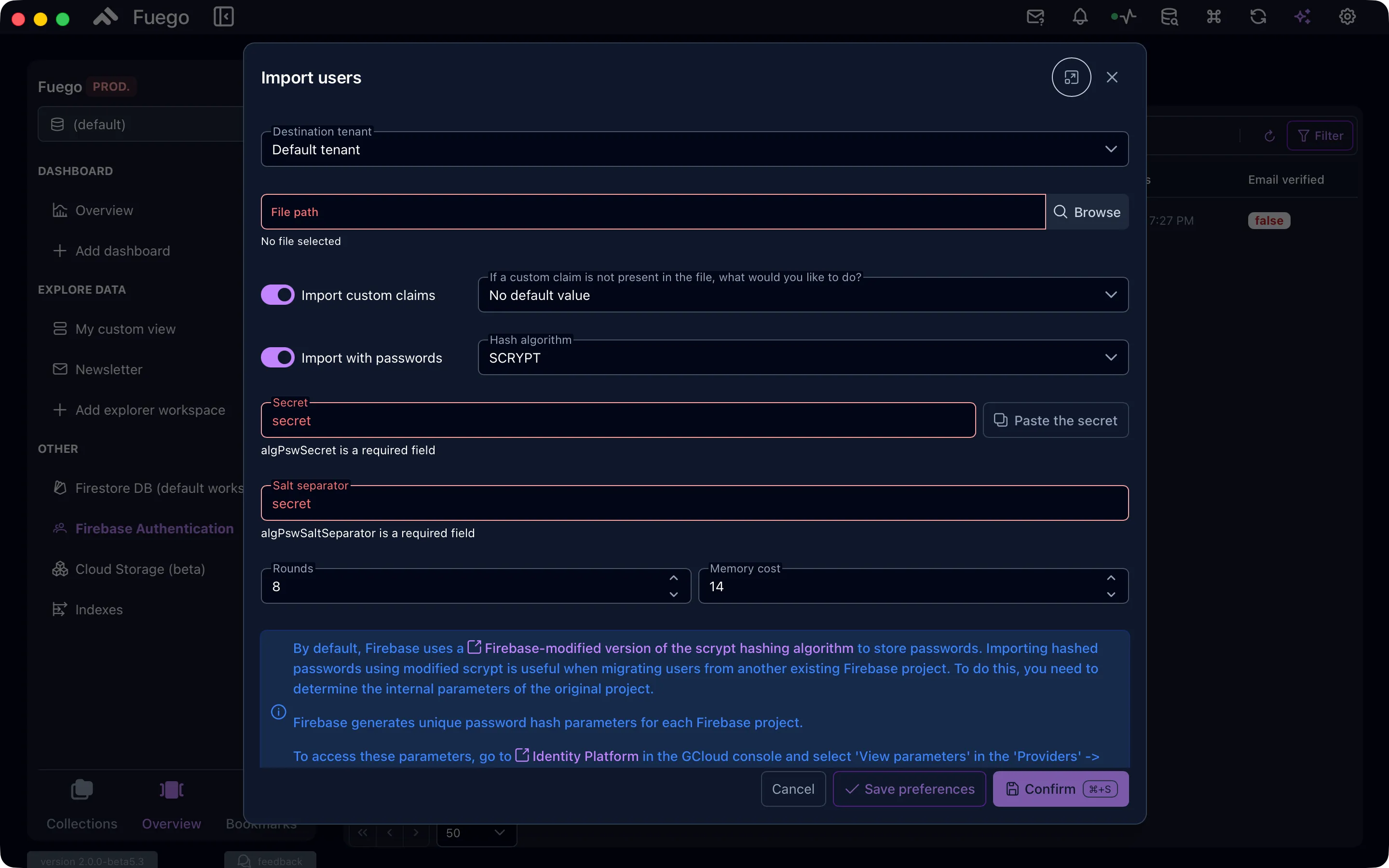Open settings gear icon
The image size is (1389, 868).
tap(1347, 17)
